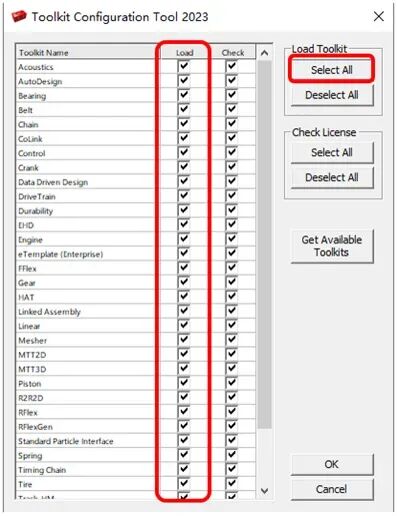Click the CoLink toolkit name

tap(30, 139)
